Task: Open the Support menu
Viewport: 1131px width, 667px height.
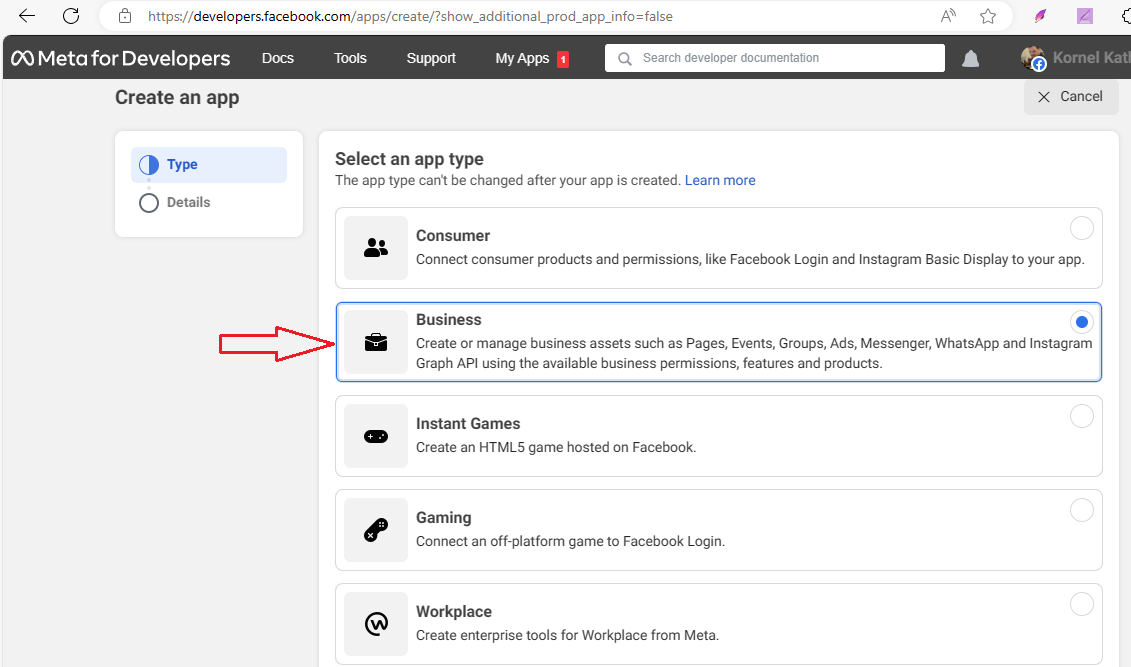Action: pos(431,59)
